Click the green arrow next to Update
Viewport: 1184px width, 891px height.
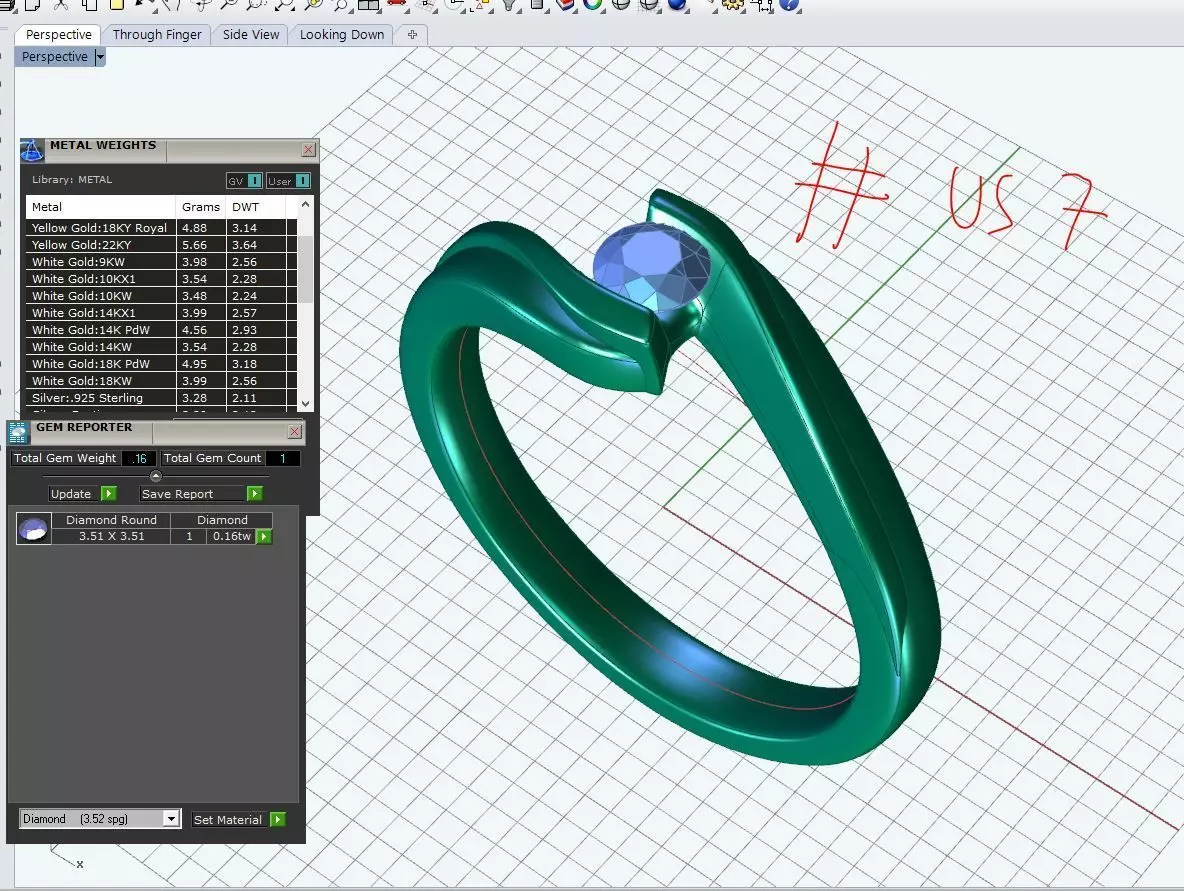(x=109, y=494)
